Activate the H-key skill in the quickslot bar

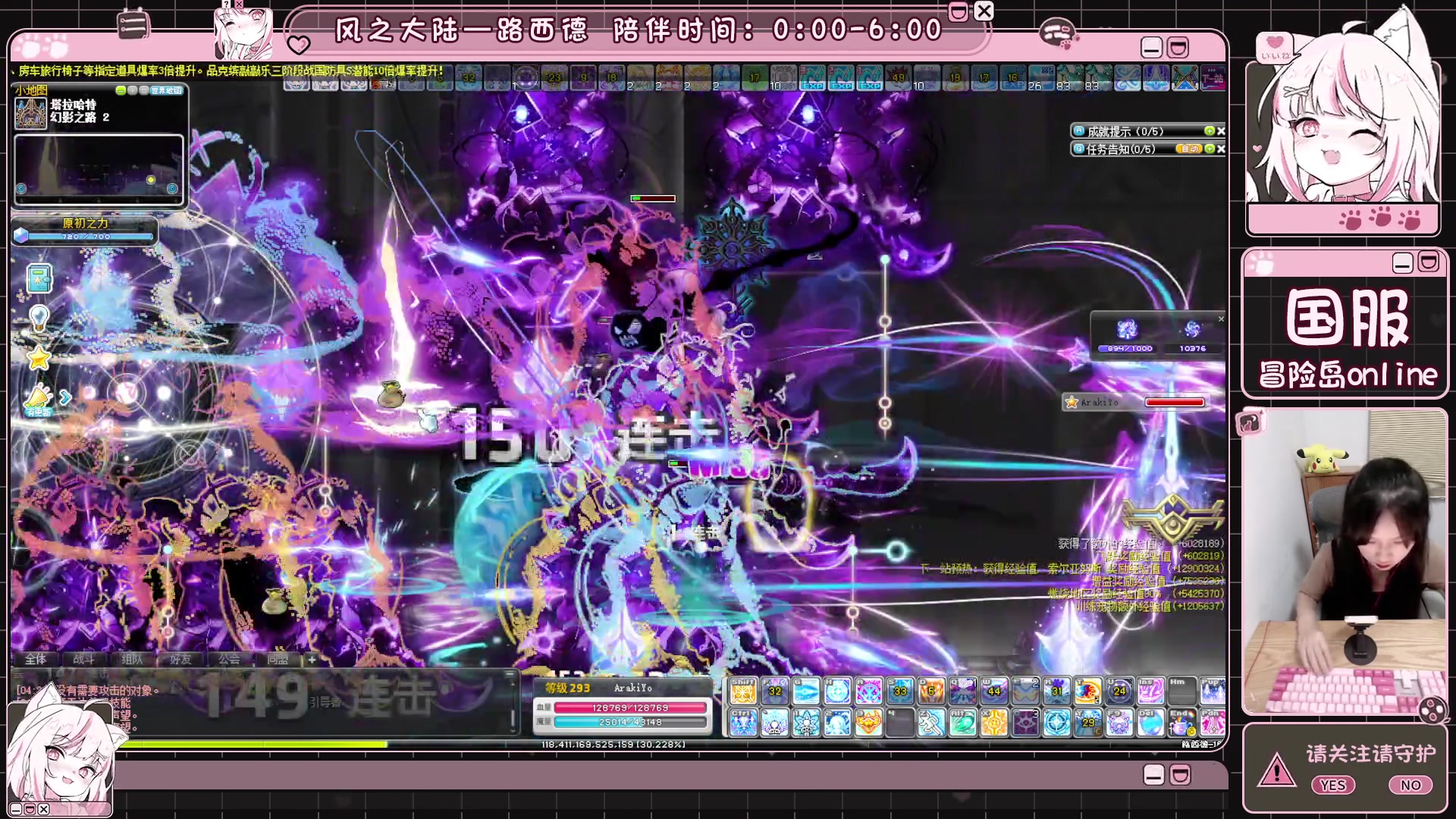pyautogui.click(x=837, y=691)
